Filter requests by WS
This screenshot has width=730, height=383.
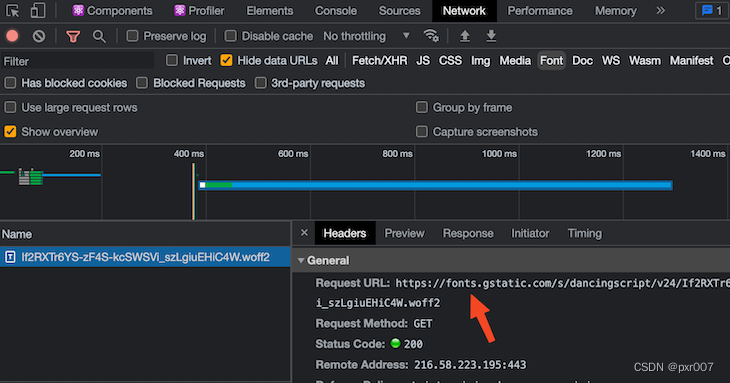click(x=611, y=60)
